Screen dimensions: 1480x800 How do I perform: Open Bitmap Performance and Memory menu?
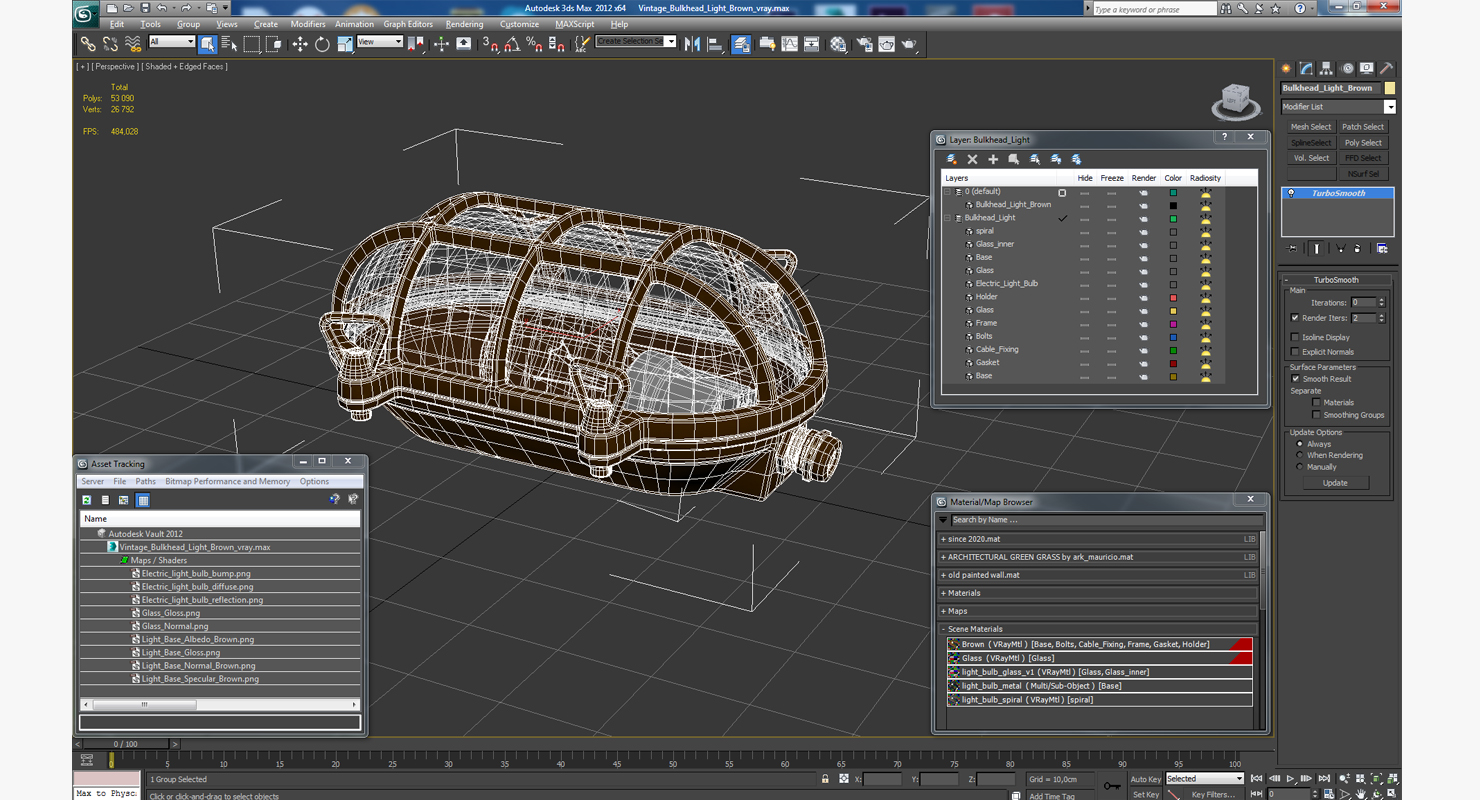(x=227, y=482)
